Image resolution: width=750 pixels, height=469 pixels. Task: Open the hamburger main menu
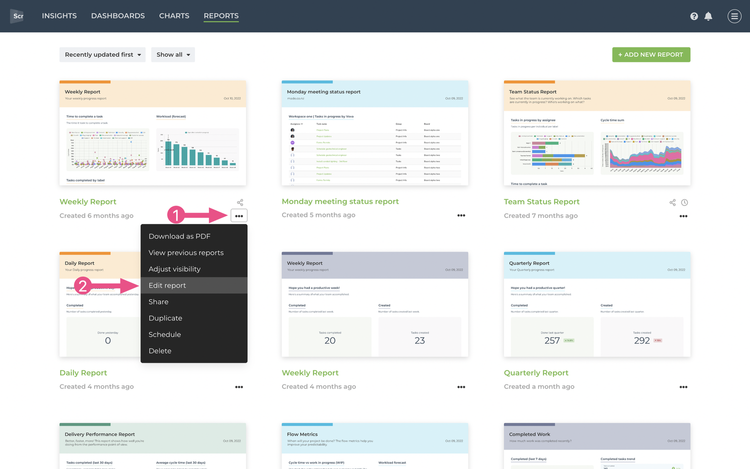tap(734, 16)
